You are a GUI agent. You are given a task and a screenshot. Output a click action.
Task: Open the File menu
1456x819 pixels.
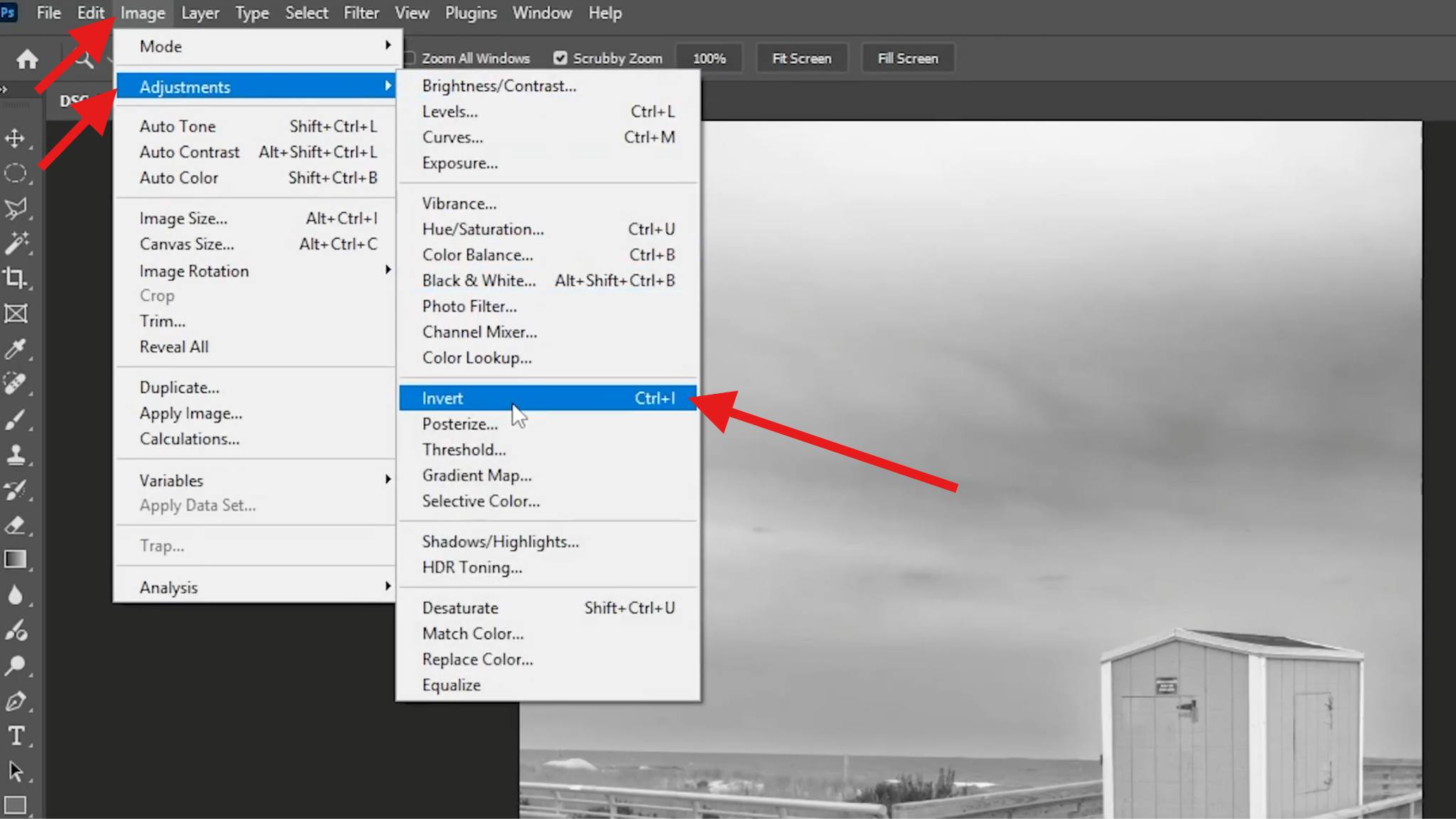coord(48,13)
